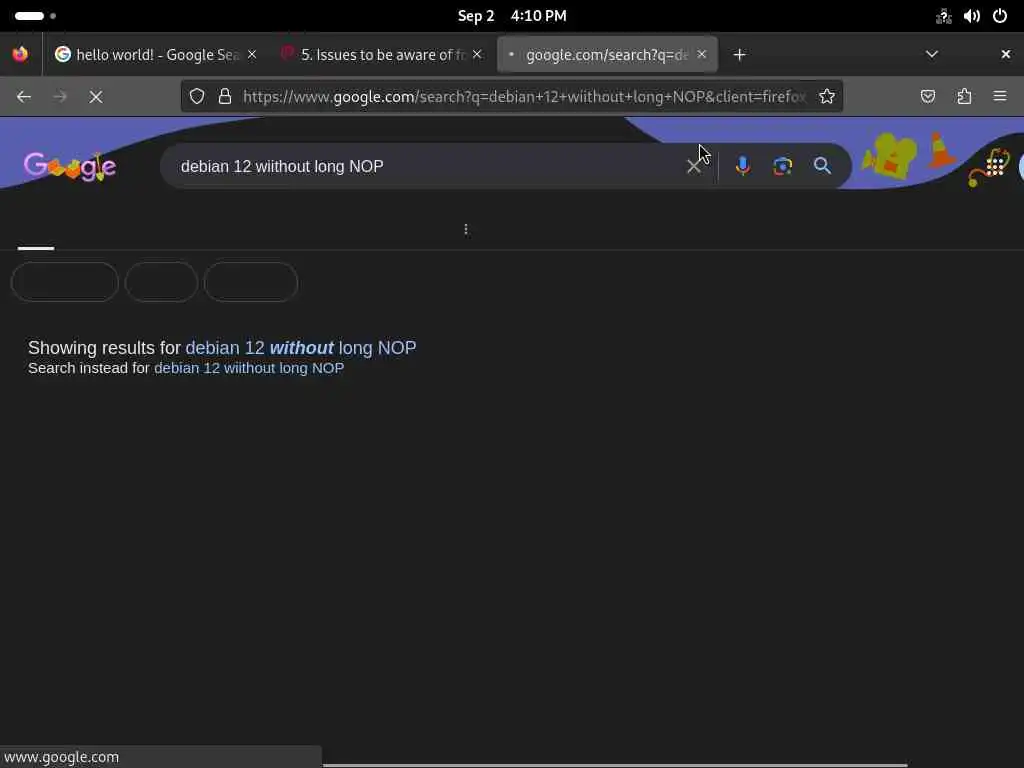Open the Firefox hamburger menu
Screen dimensions: 1024x768
tap(1000, 97)
